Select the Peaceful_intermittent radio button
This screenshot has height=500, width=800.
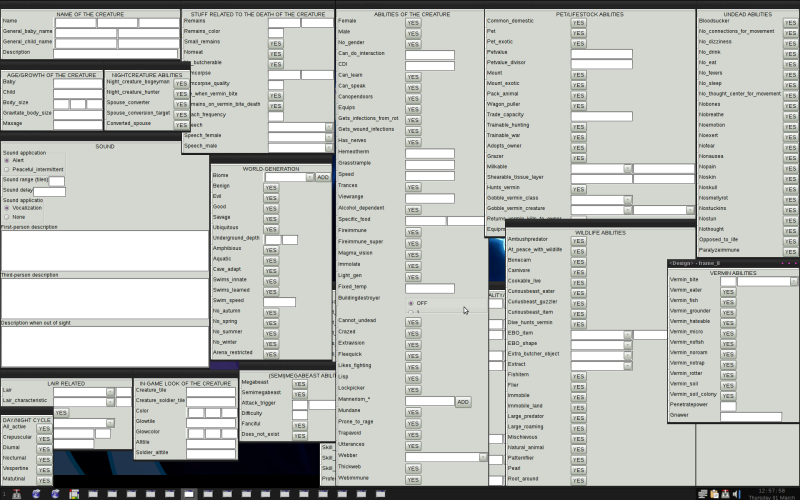[7, 169]
